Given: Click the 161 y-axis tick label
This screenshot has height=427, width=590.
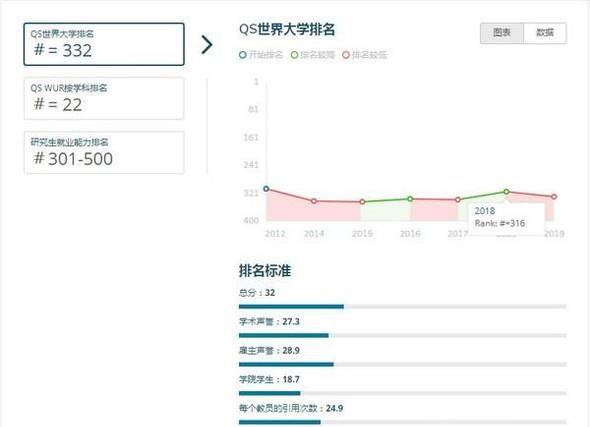Looking at the screenshot, I should [251, 137].
